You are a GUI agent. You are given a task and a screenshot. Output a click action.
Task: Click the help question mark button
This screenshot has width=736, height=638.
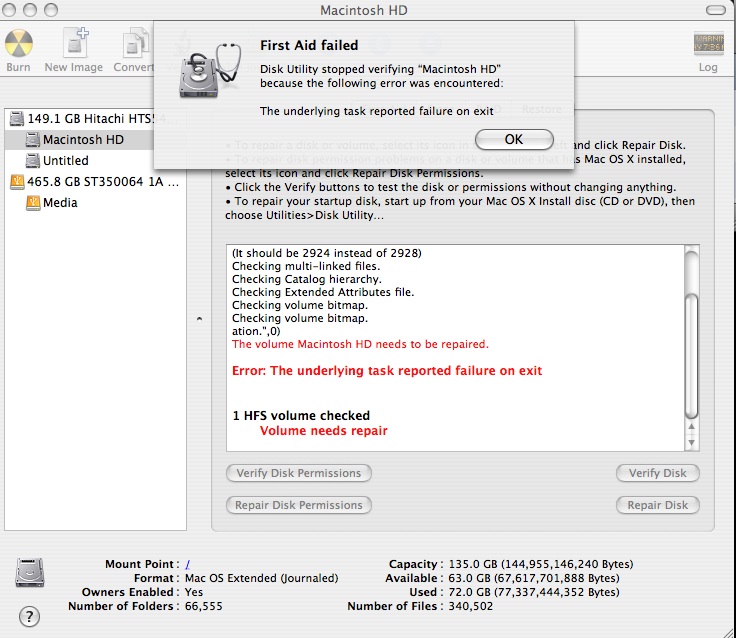coord(29,616)
